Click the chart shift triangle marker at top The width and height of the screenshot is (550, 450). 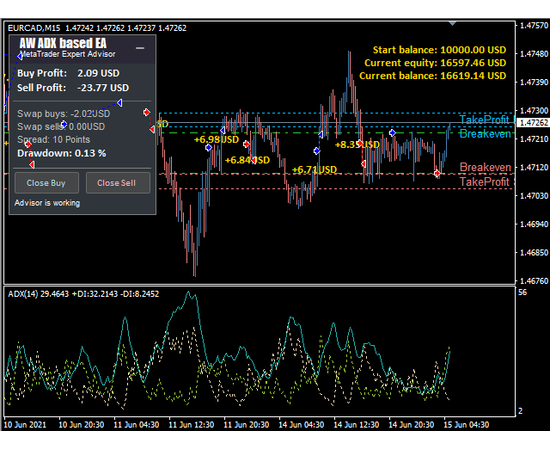(452, 23)
